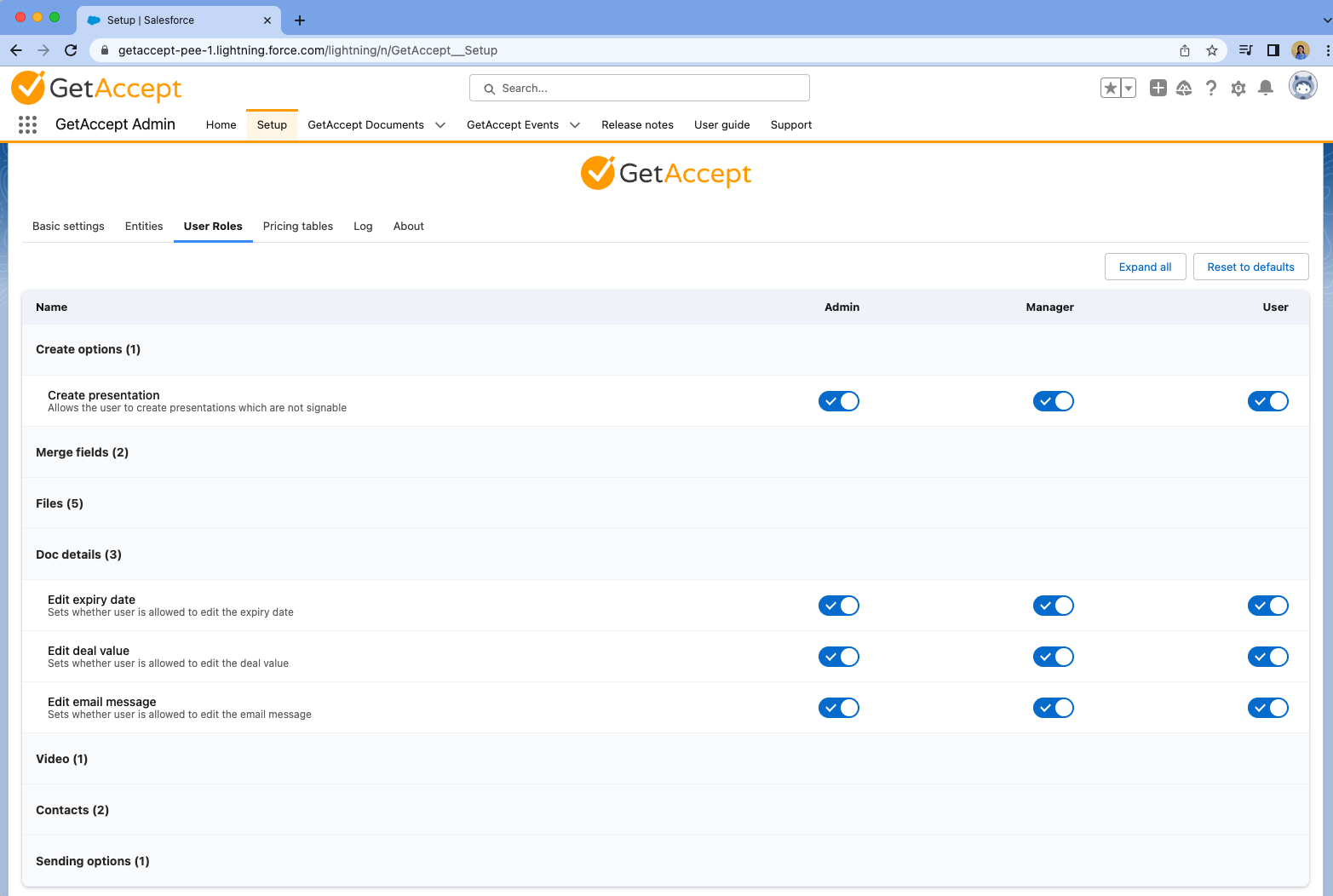Toggle Edit expiry date for Manager

[x=1054, y=606]
